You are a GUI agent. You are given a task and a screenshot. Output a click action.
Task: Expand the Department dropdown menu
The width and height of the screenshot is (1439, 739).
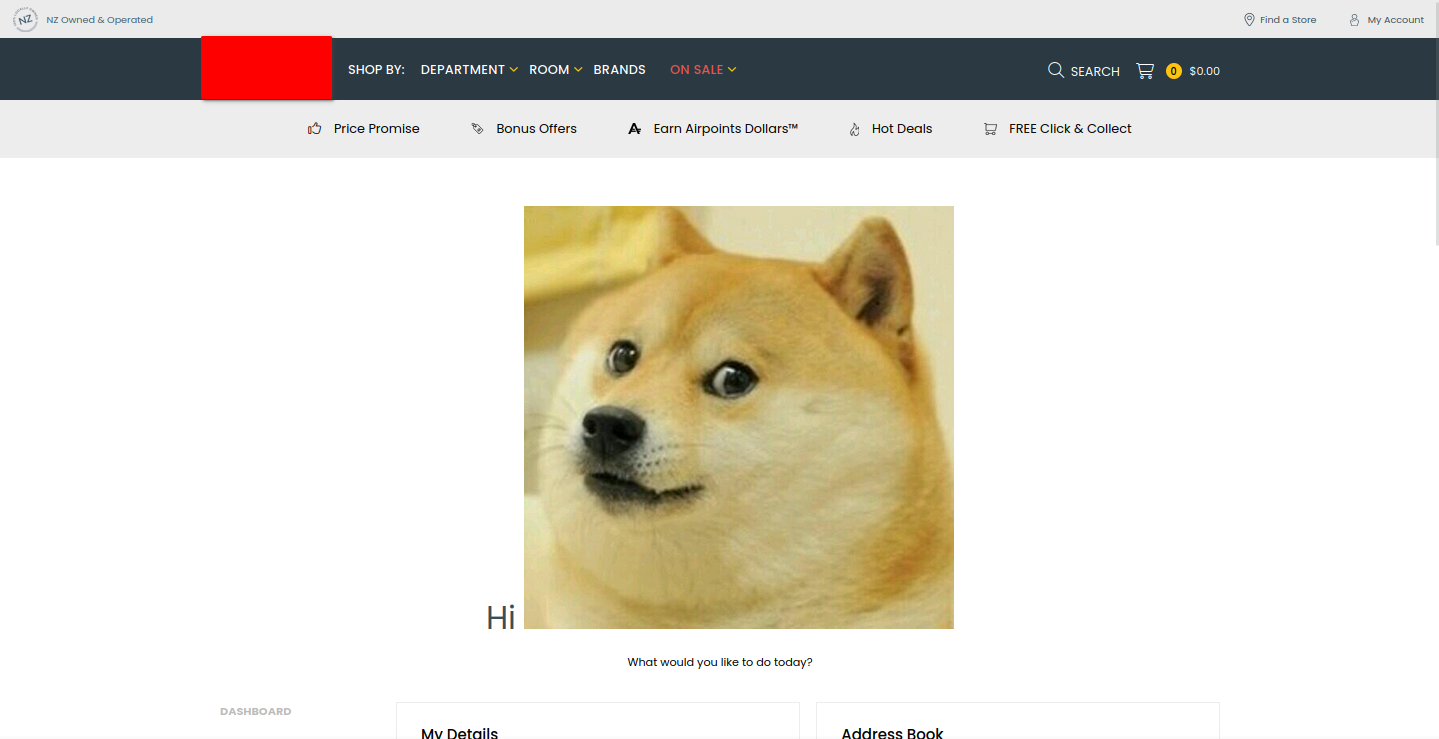click(x=469, y=70)
